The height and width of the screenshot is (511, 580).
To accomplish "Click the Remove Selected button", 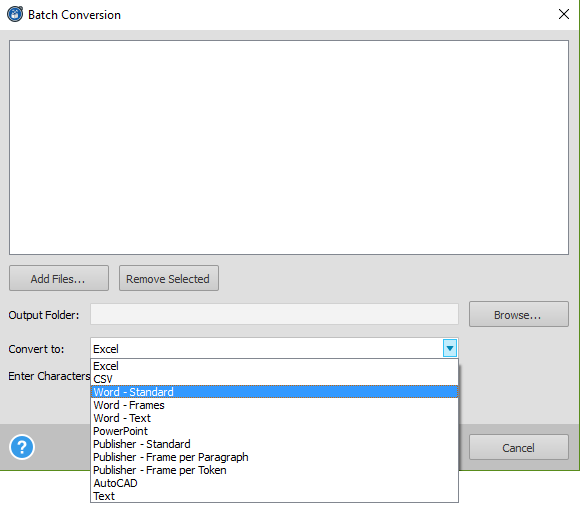I will click(x=169, y=278).
